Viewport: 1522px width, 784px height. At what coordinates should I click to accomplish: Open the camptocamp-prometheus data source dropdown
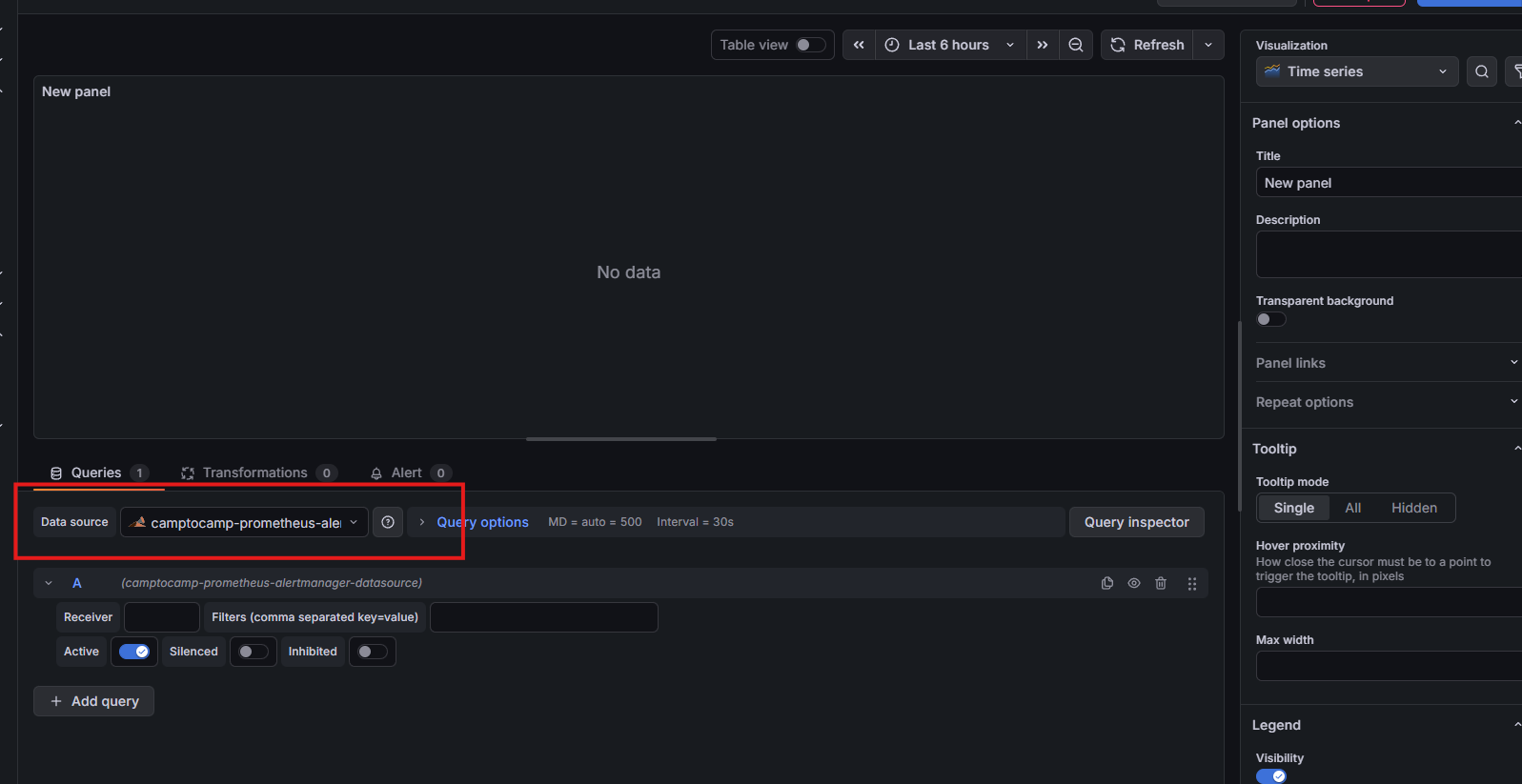244,522
